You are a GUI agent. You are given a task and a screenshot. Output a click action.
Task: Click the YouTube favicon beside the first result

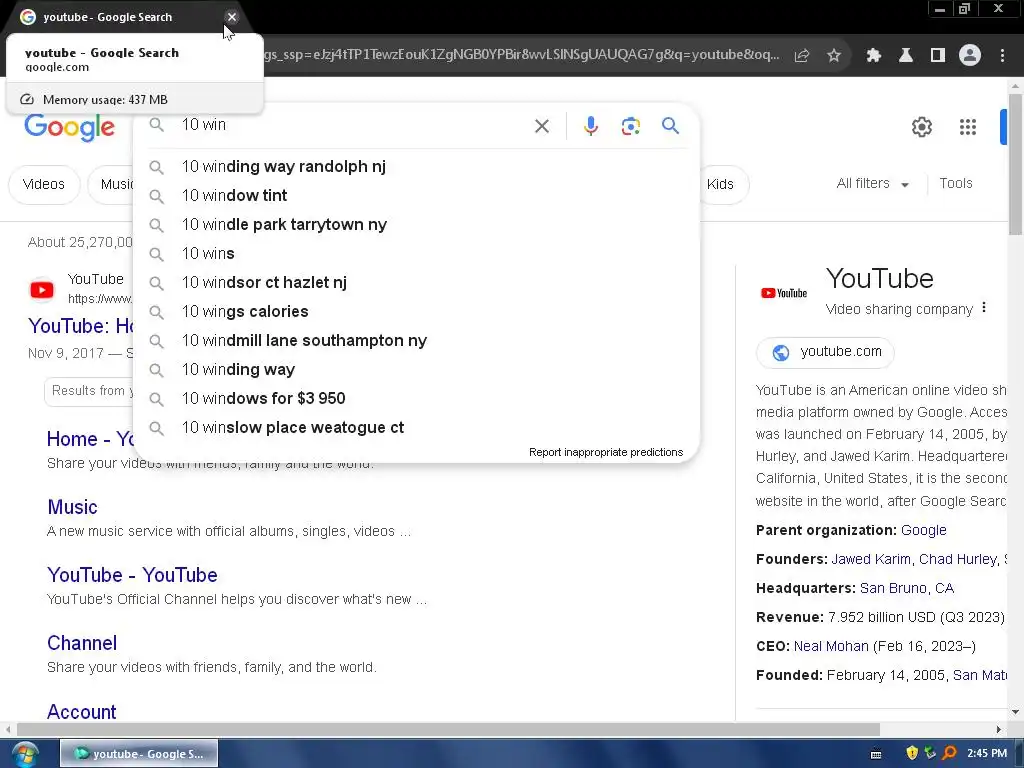[42, 289]
